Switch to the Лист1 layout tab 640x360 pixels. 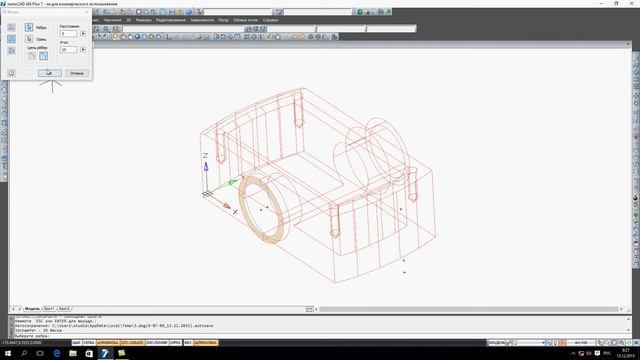(x=49, y=309)
